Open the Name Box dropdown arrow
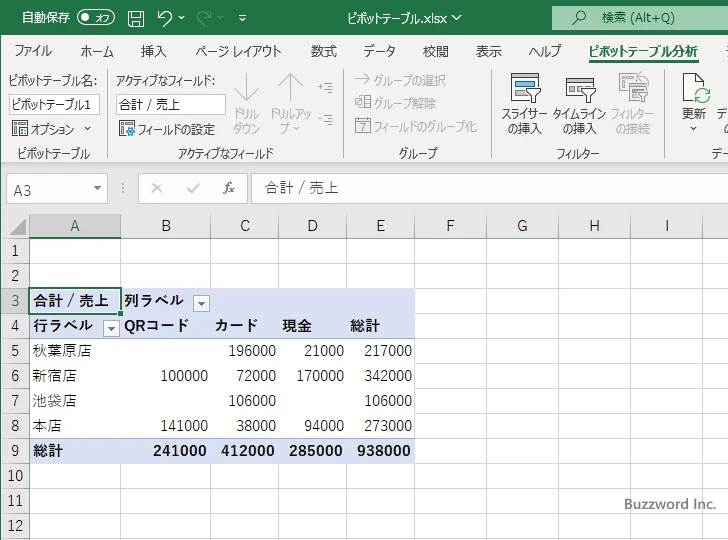The width and height of the screenshot is (728, 540). pyautogui.click(x=97, y=188)
